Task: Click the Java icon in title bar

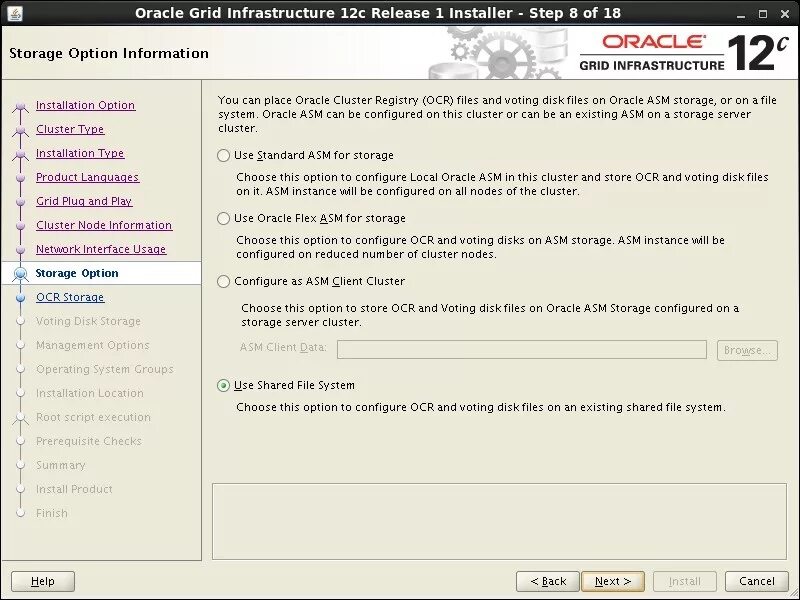Action: tap(15, 13)
